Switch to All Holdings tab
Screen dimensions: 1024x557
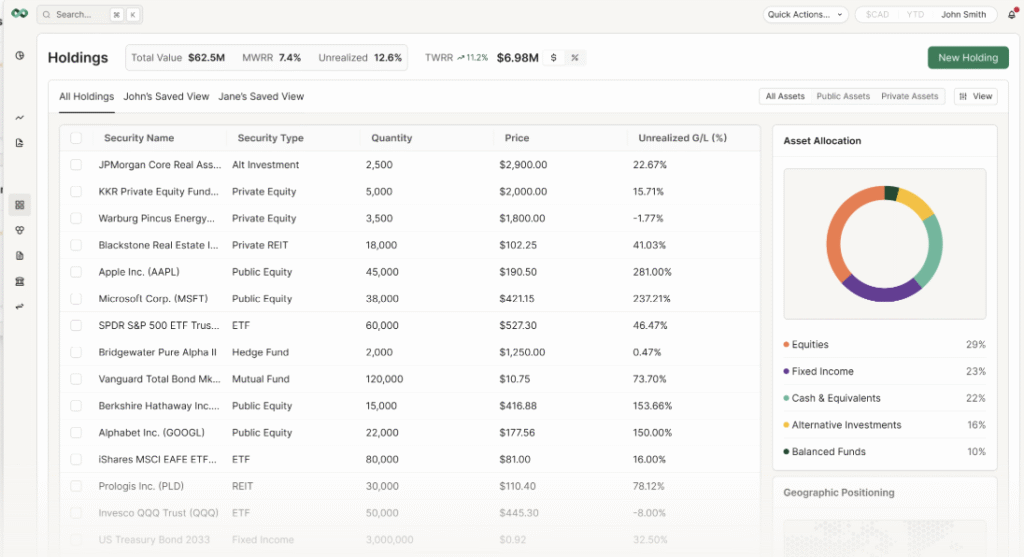pyautogui.click(x=86, y=97)
